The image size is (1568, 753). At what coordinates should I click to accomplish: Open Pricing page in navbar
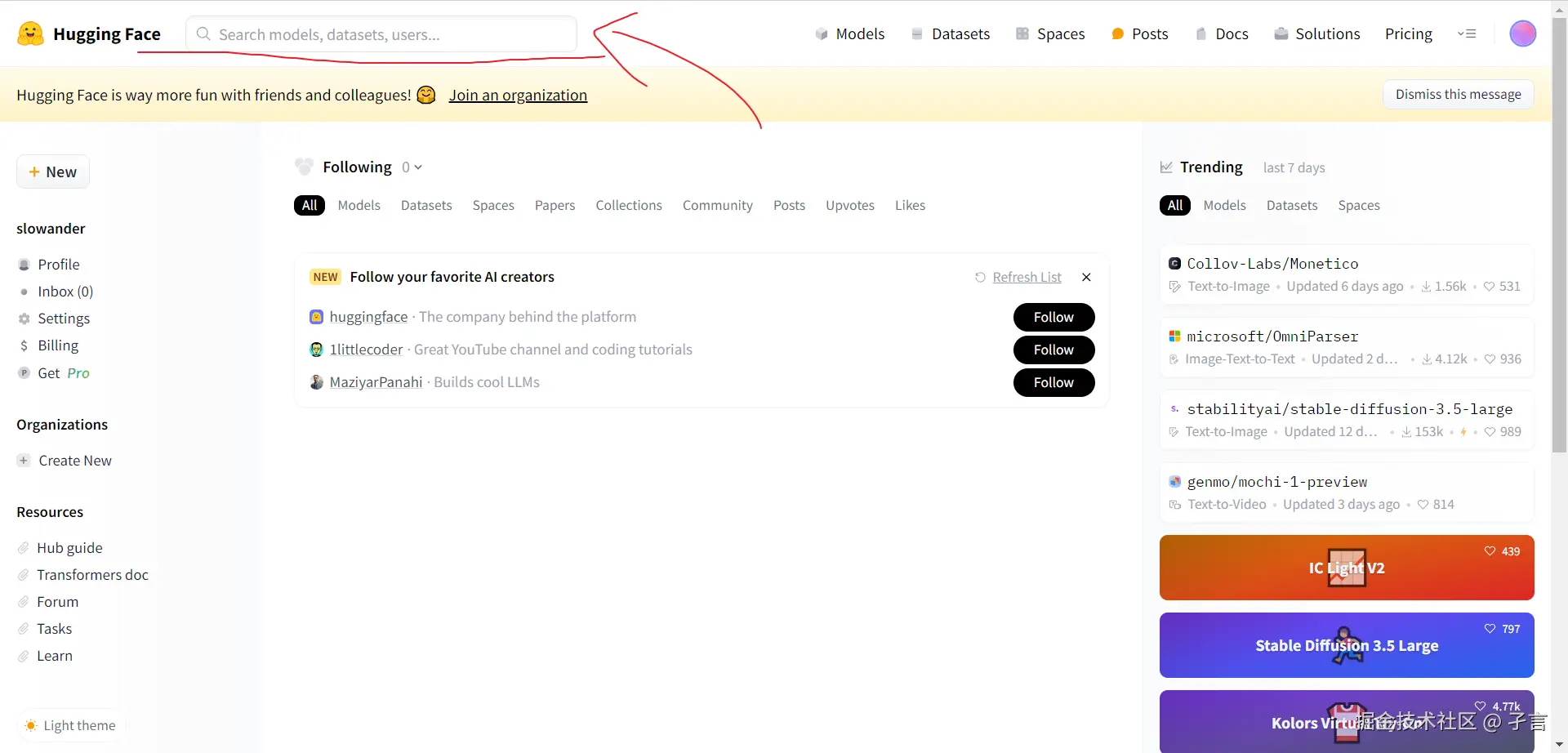point(1409,33)
